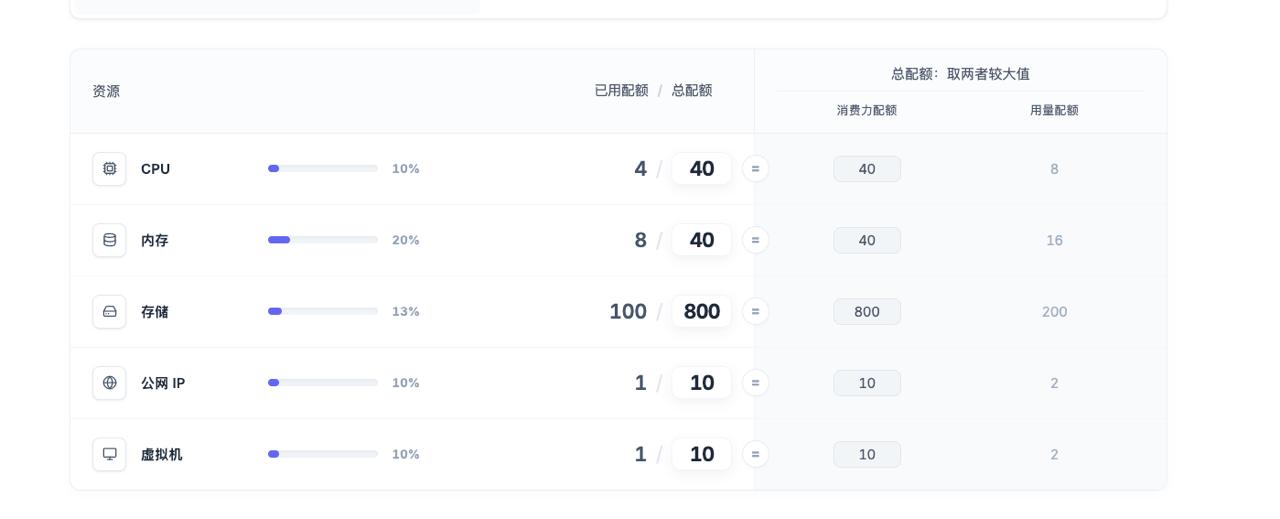Click CPU used quota value 4
Image resolution: width=1280 pixels, height=519 pixels.
pos(641,169)
